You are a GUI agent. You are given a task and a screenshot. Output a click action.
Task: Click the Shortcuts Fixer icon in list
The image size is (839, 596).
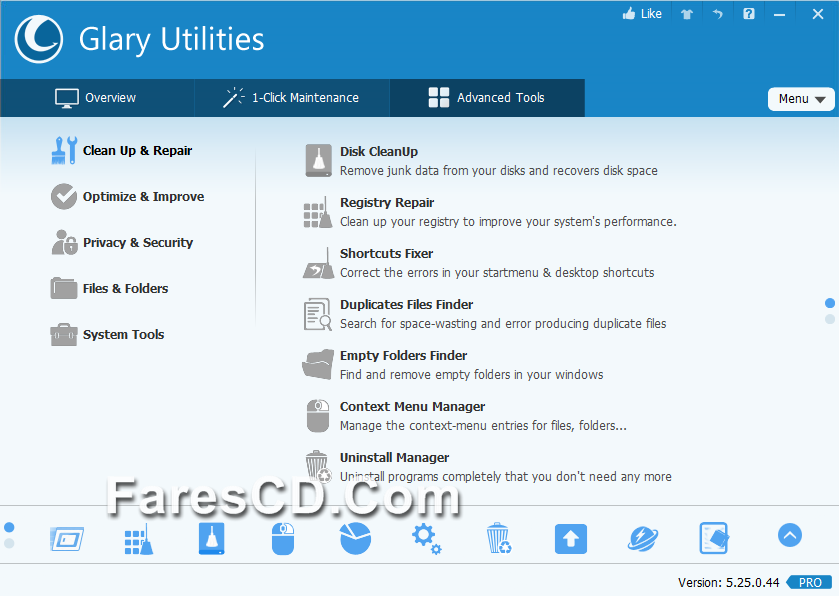(x=318, y=263)
